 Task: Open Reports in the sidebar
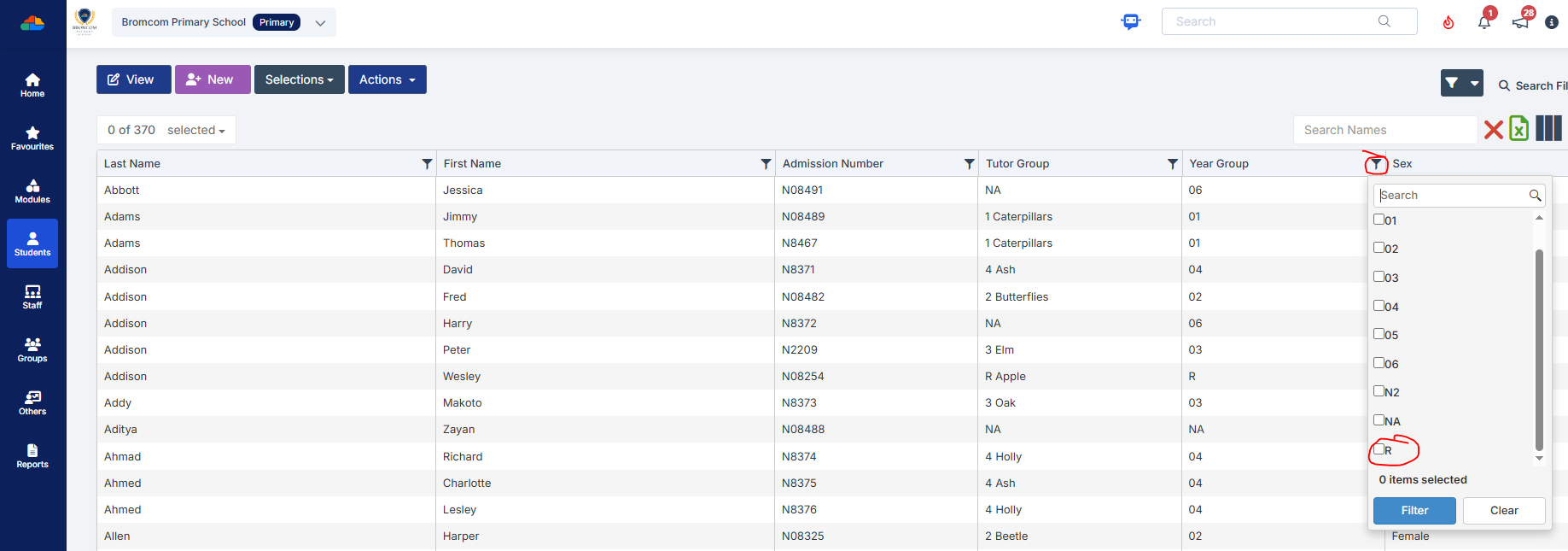[x=32, y=455]
